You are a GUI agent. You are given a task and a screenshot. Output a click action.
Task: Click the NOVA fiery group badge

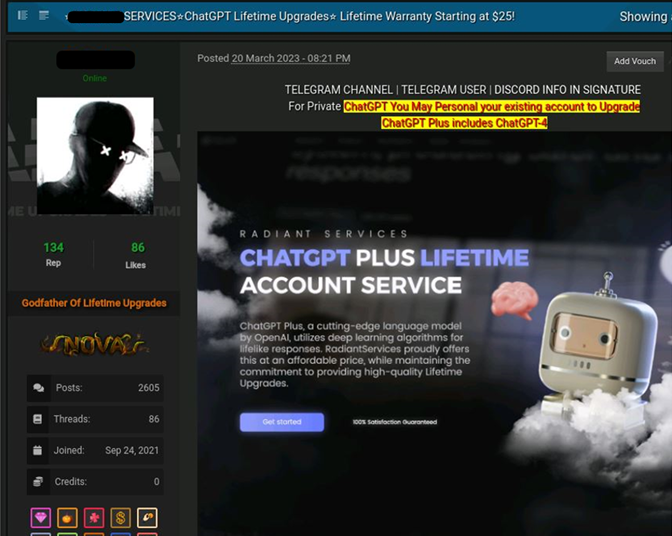click(x=94, y=344)
